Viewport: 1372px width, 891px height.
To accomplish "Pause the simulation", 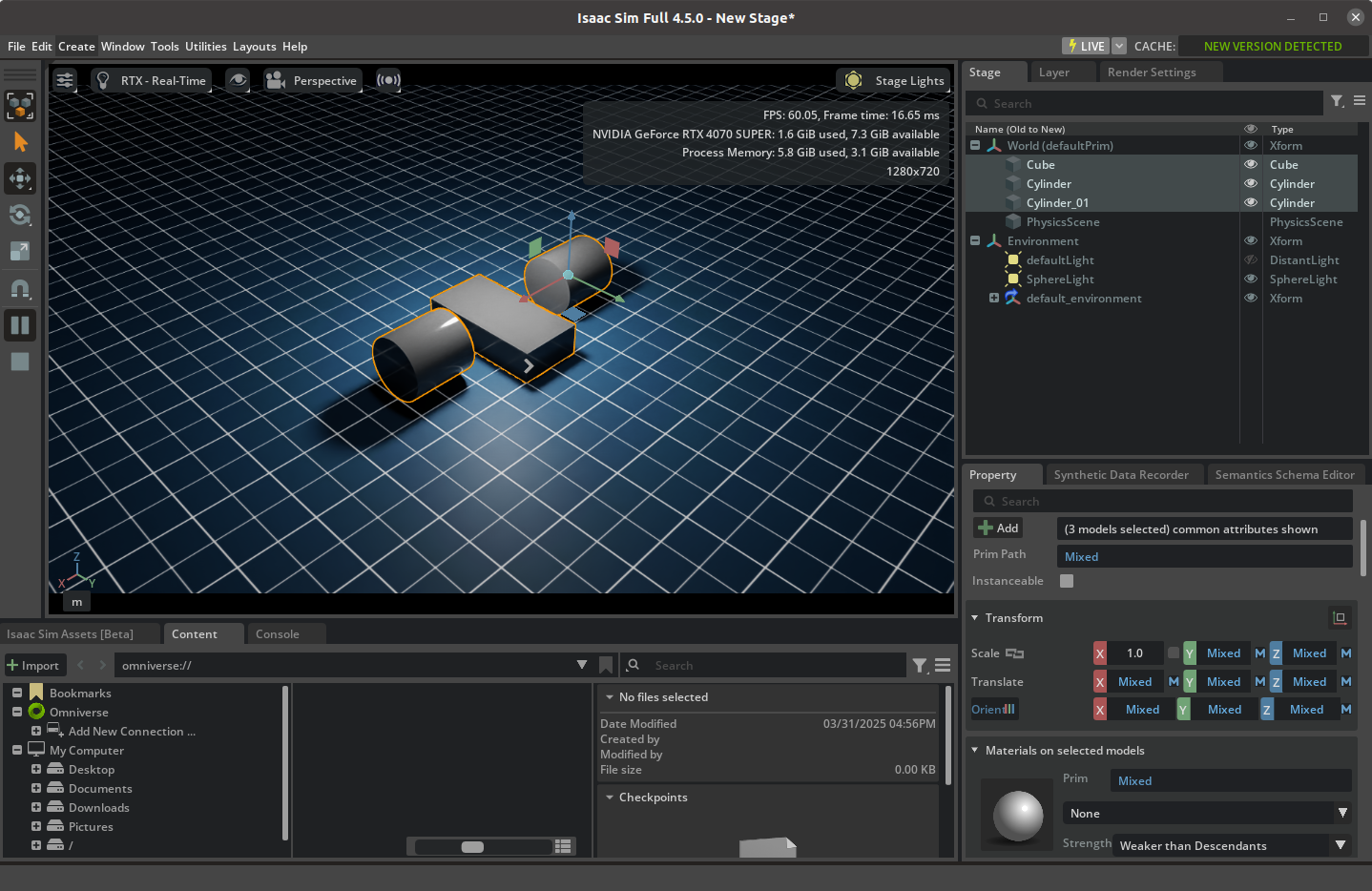I will [x=20, y=325].
